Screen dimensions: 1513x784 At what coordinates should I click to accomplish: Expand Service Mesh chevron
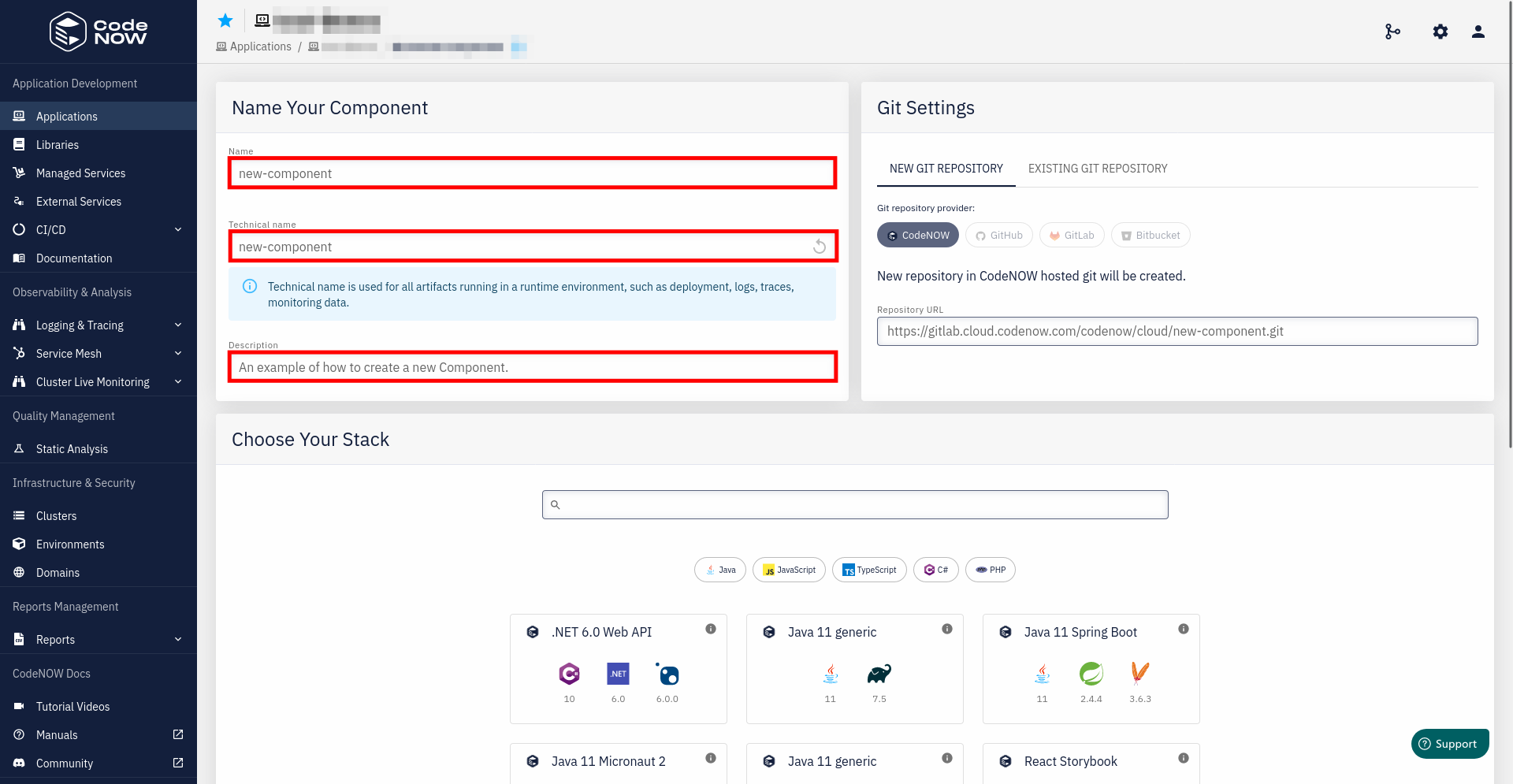pos(178,353)
